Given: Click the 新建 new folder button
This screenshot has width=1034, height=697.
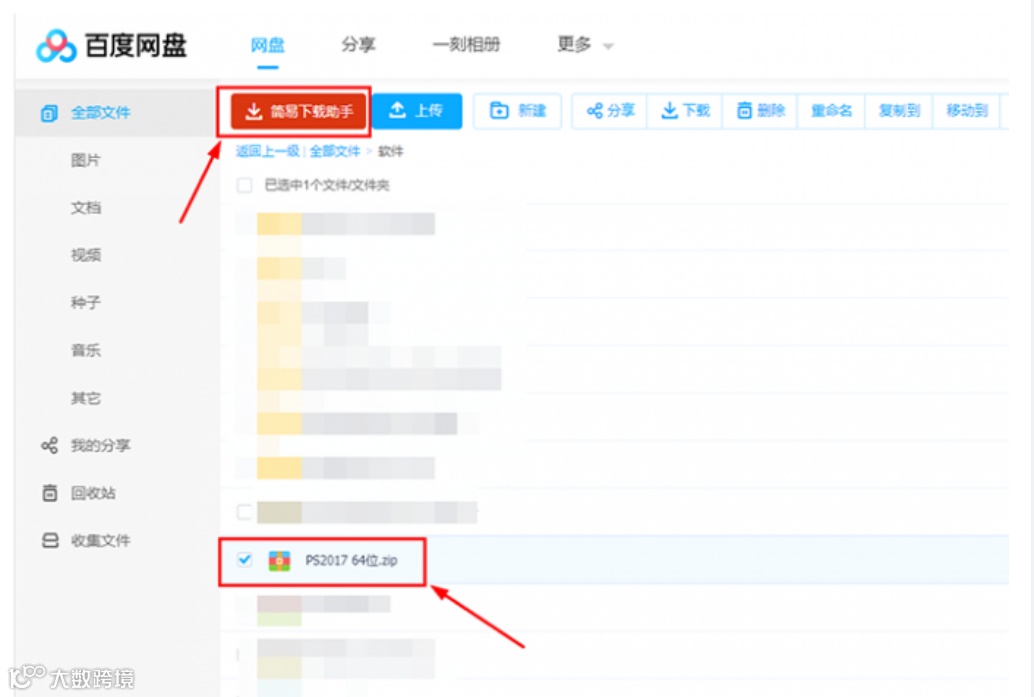Looking at the screenshot, I should [518, 111].
